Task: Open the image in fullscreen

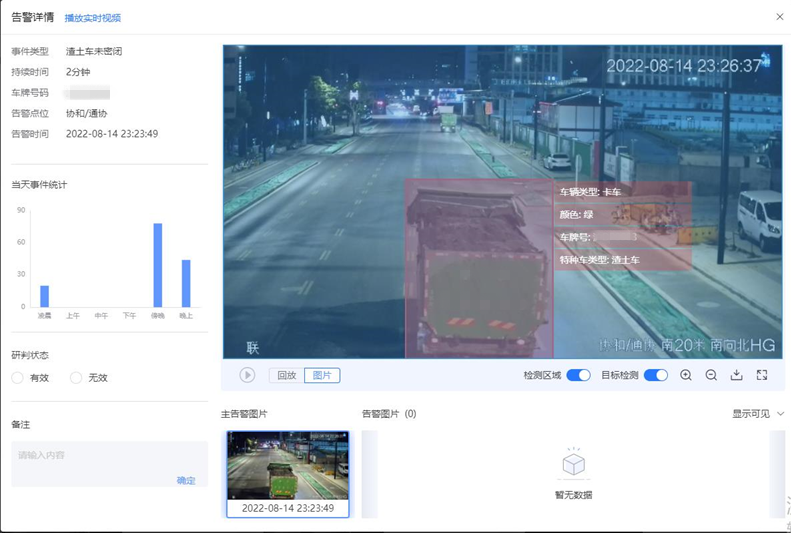Action: (x=762, y=375)
